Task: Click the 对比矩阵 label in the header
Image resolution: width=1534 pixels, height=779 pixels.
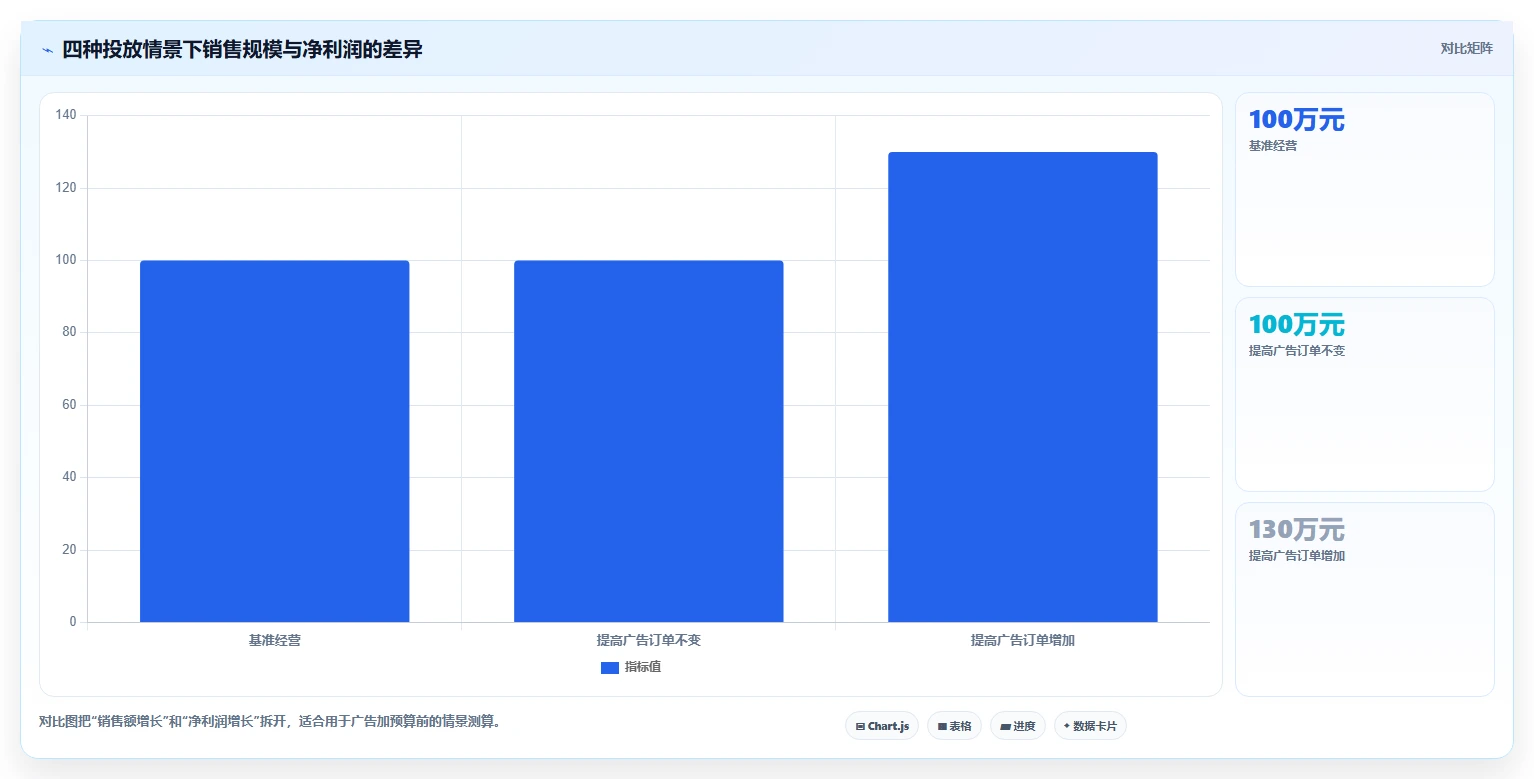Action: (x=1466, y=49)
